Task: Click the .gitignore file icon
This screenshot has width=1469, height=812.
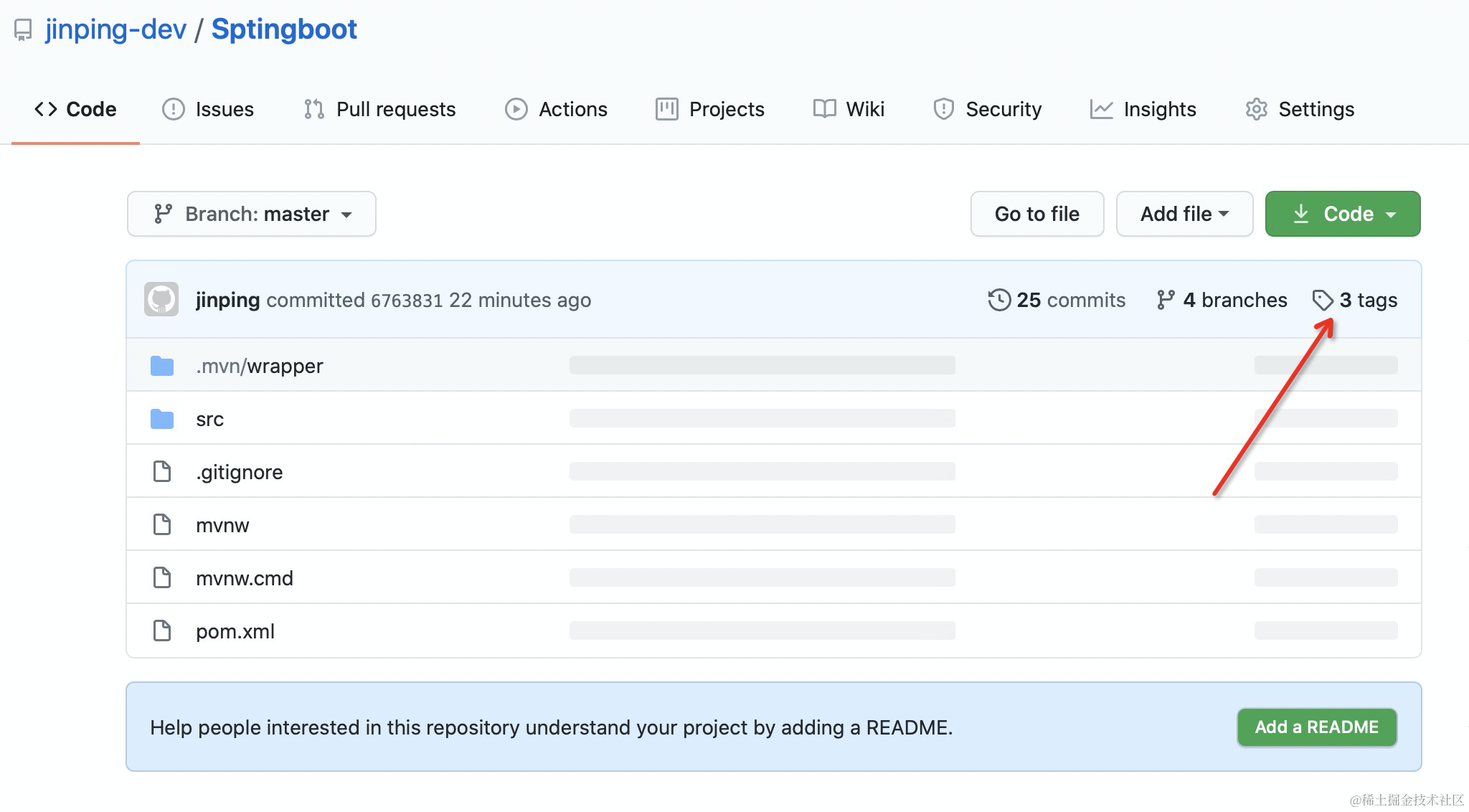Action: 162,472
